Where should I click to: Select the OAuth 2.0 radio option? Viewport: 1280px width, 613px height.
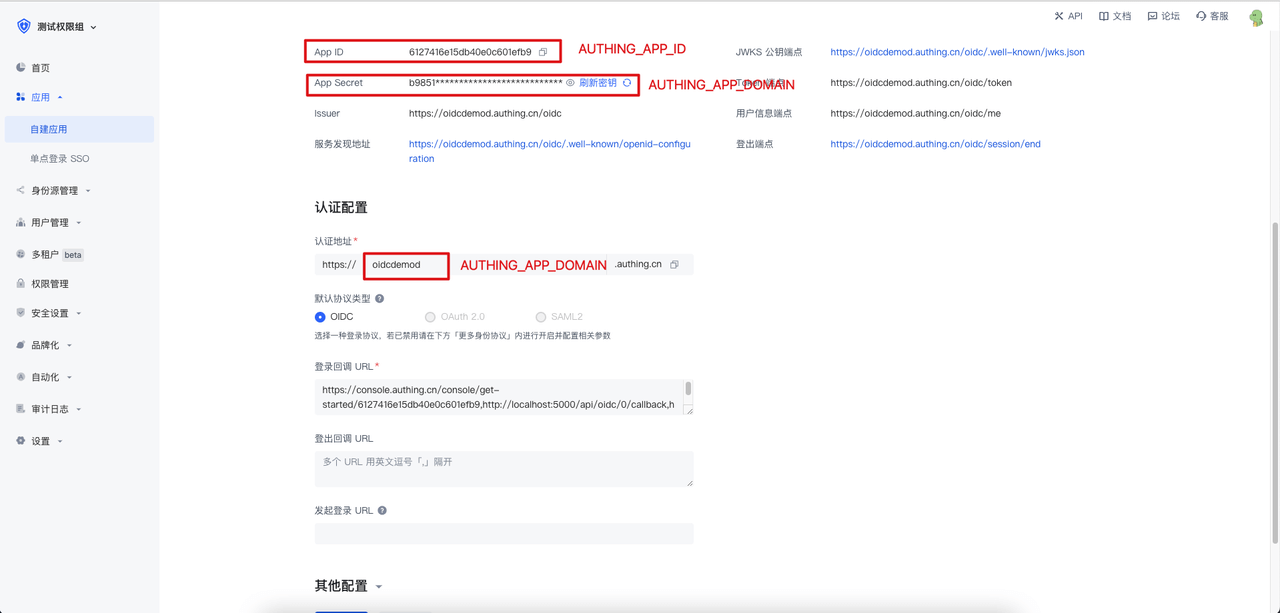[x=430, y=317]
